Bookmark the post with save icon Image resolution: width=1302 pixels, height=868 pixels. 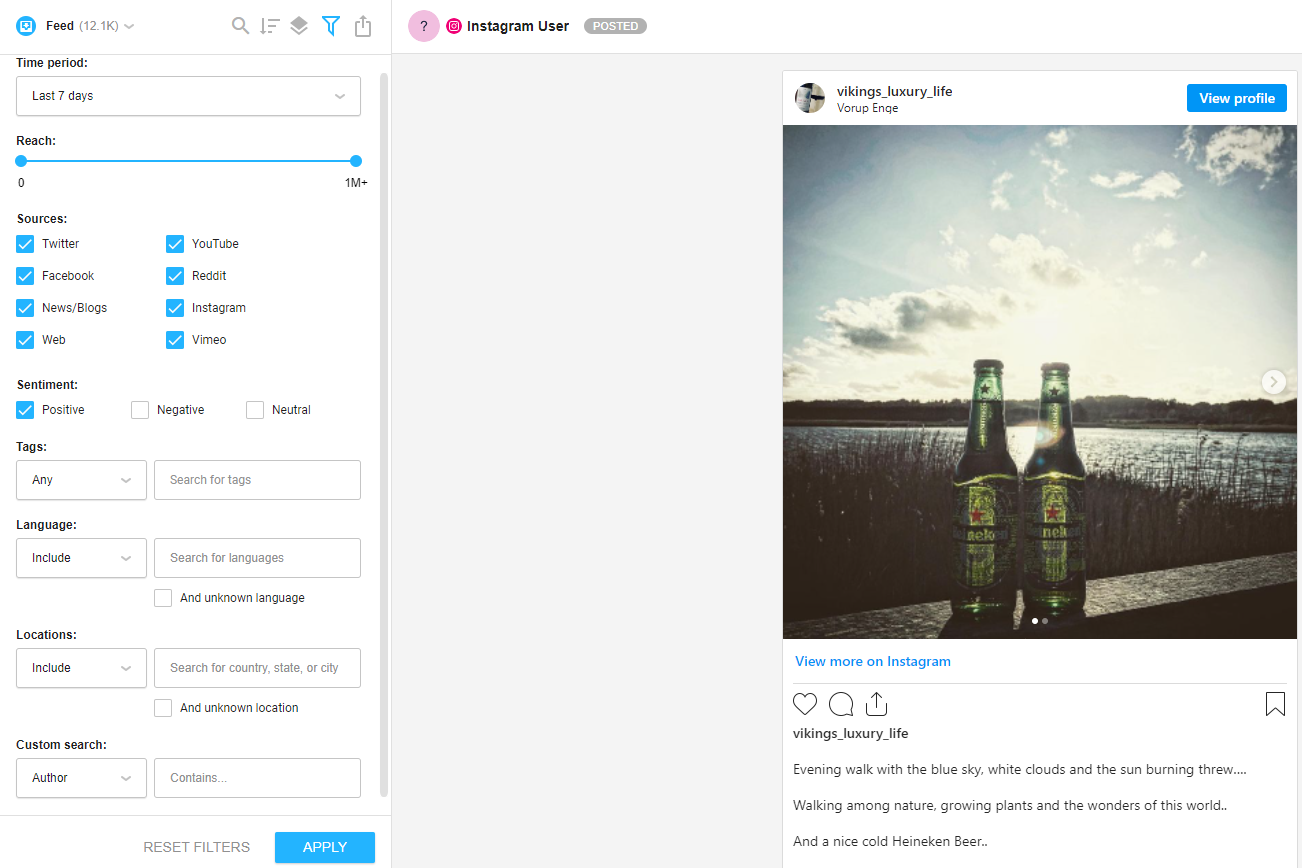[1275, 704]
